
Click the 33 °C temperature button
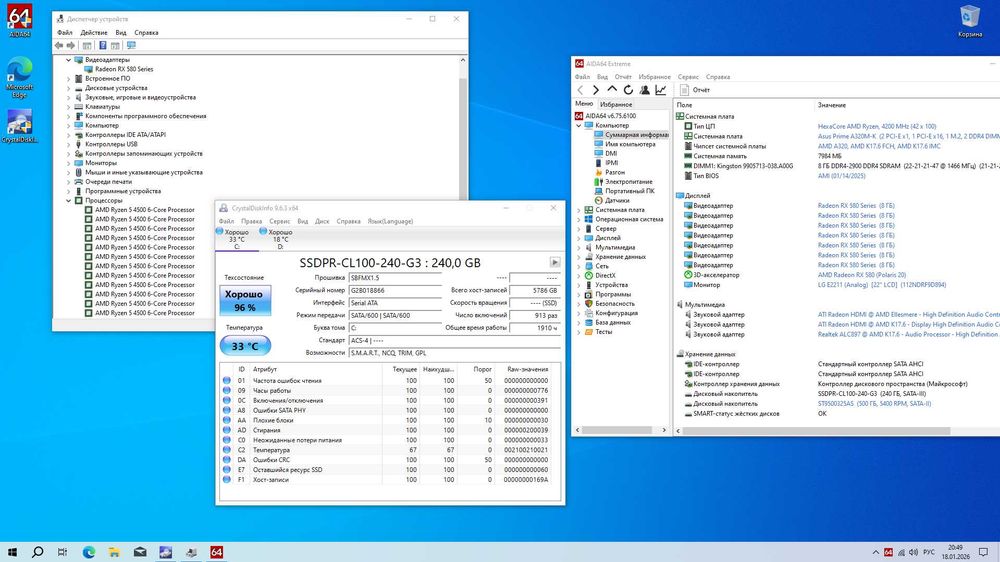[245, 346]
